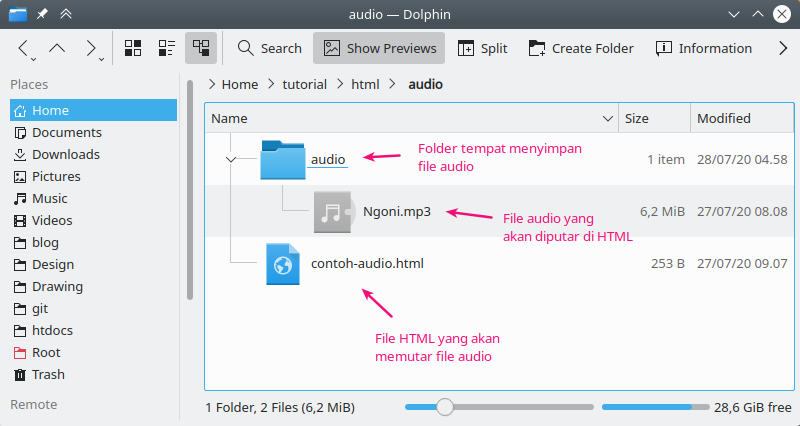Open chevron before audio breadcrumb
800x426 pixels.
click(392, 84)
